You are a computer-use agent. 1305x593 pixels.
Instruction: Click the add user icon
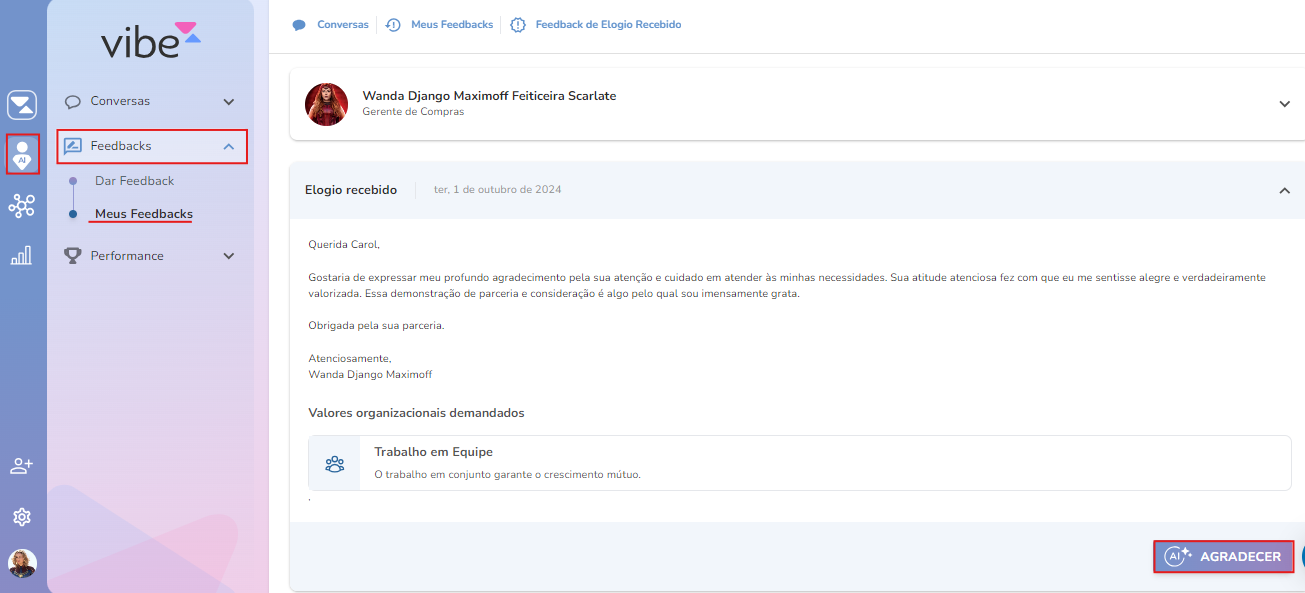[x=22, y=466]
